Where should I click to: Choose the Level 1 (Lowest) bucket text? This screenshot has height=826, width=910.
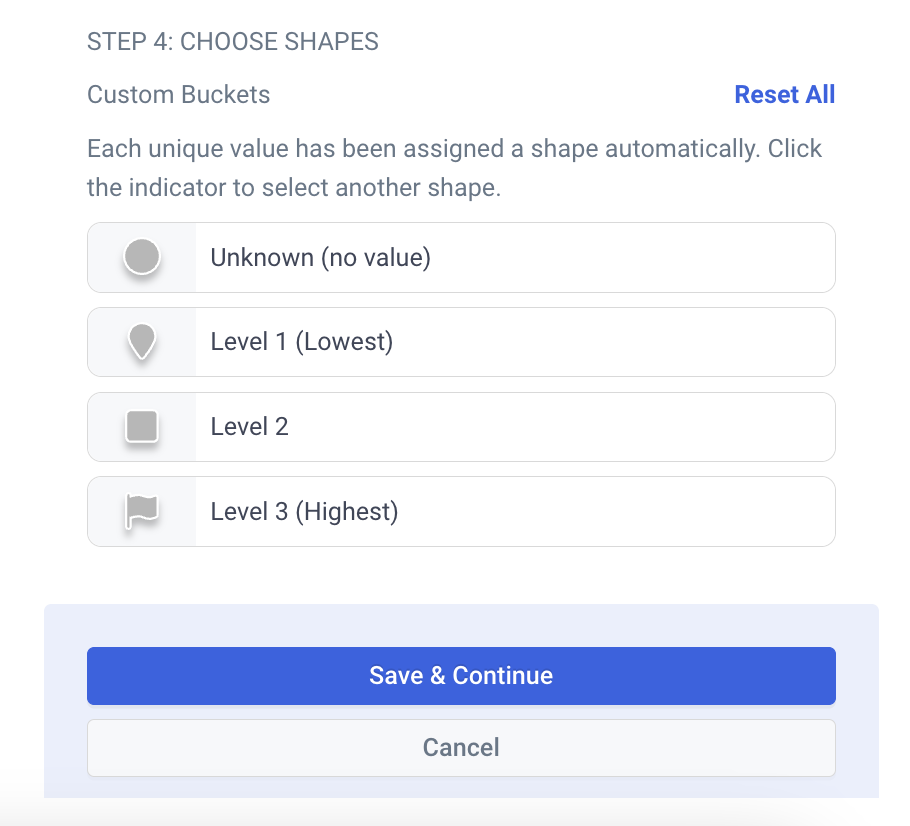coord(302,342)
